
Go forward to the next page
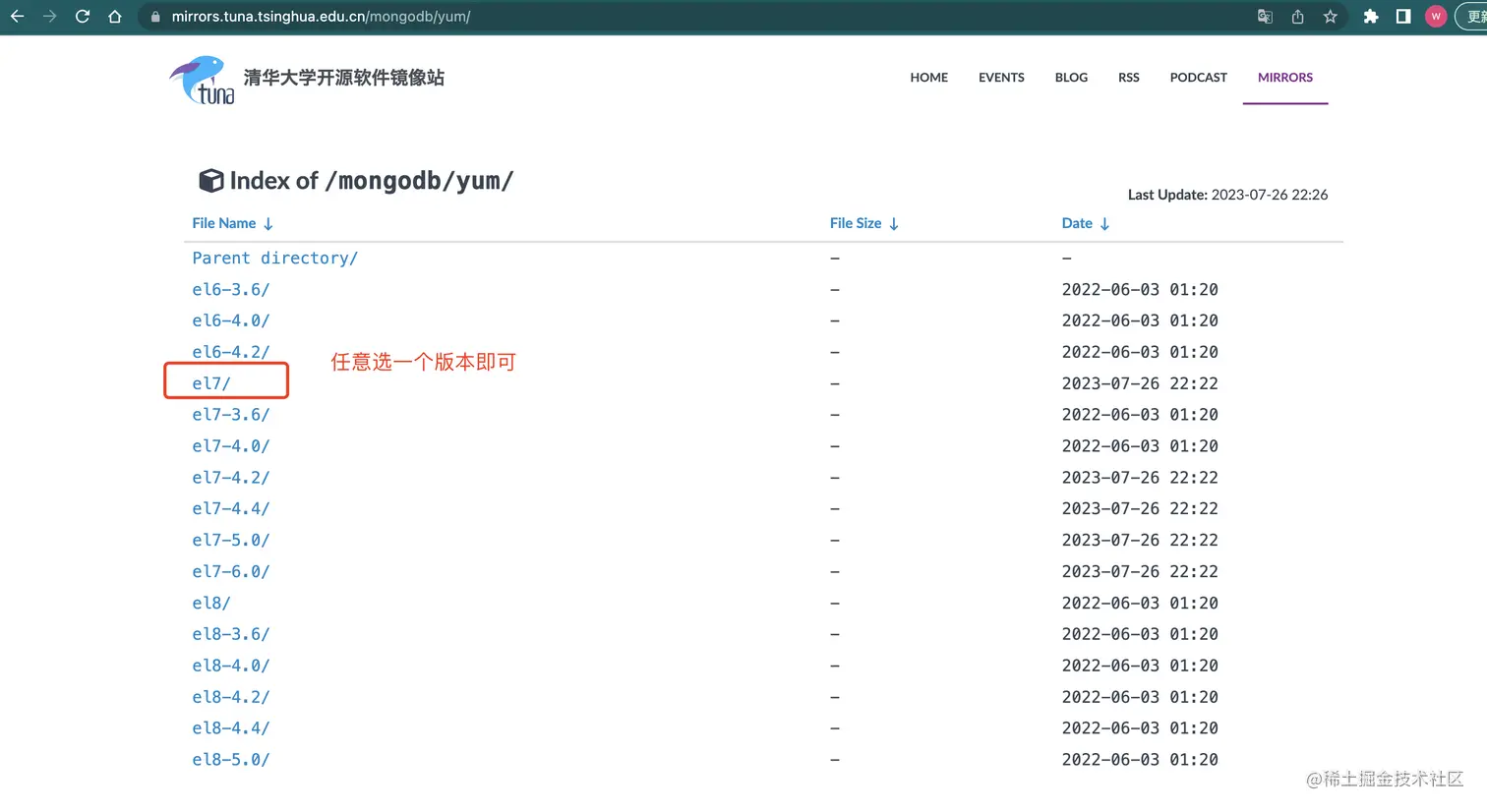coord(49,17)
